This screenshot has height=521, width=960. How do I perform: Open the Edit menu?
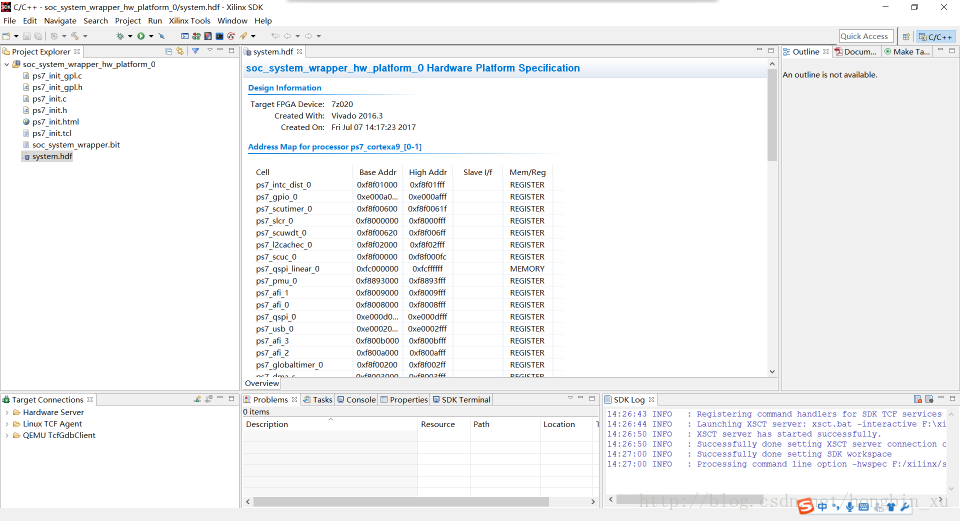point(30,21)
